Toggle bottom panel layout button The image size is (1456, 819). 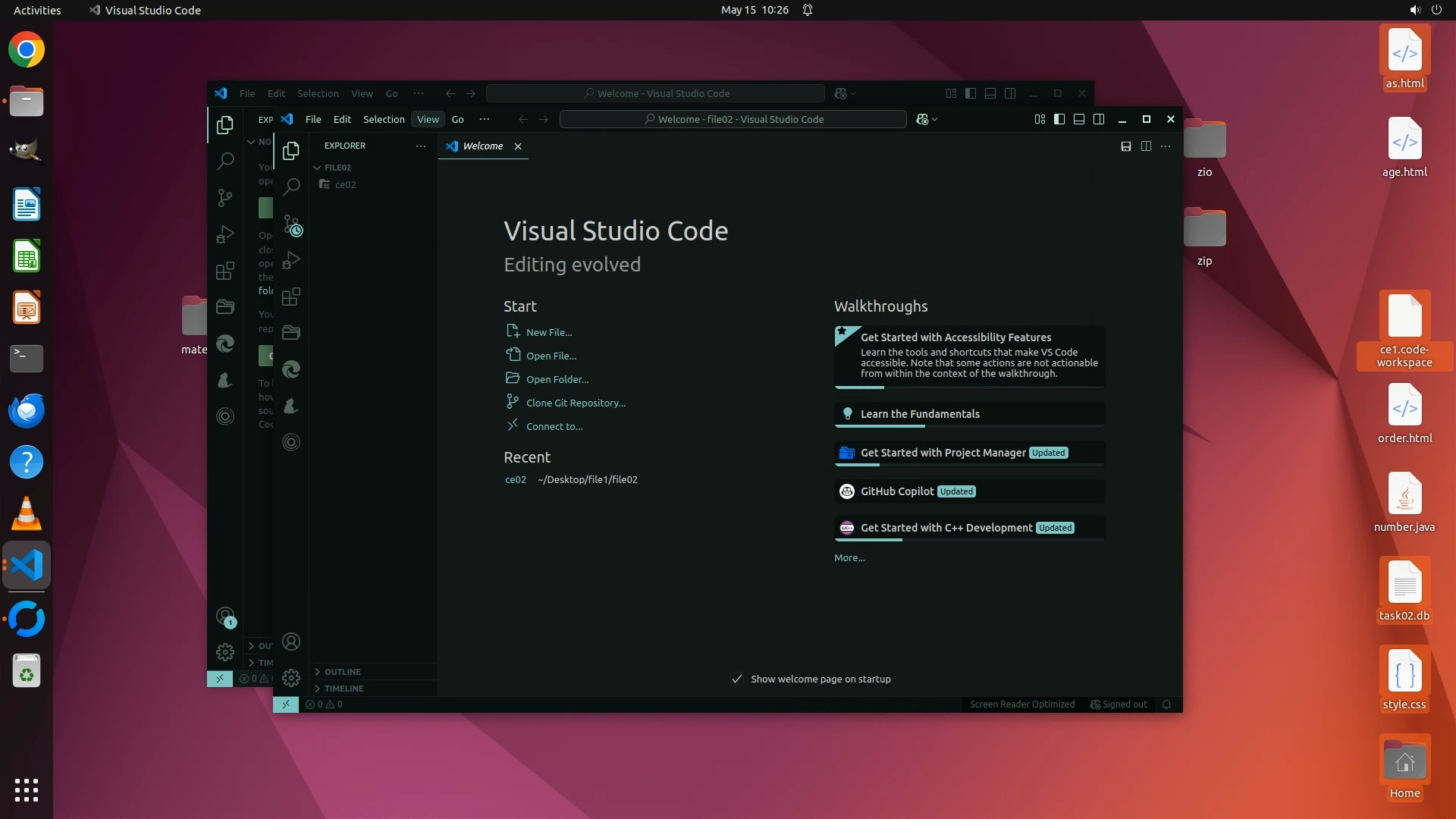coord(1079,119)
